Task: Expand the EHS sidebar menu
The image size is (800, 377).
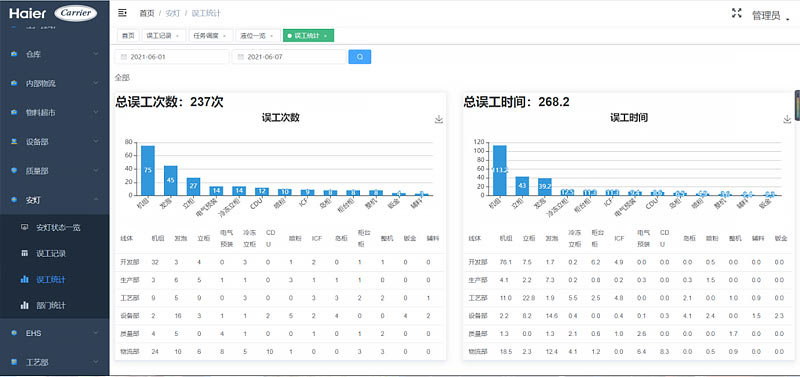Action: pos(55,333)
